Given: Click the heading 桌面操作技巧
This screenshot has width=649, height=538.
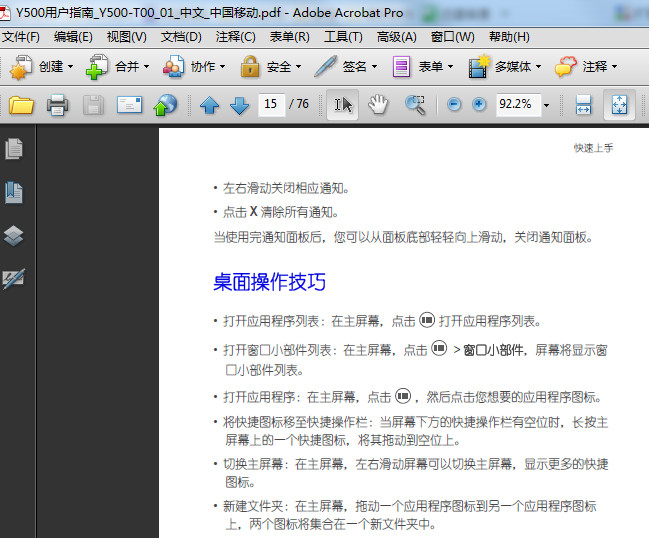Looking at the screenshot, I should click(269, 282).
